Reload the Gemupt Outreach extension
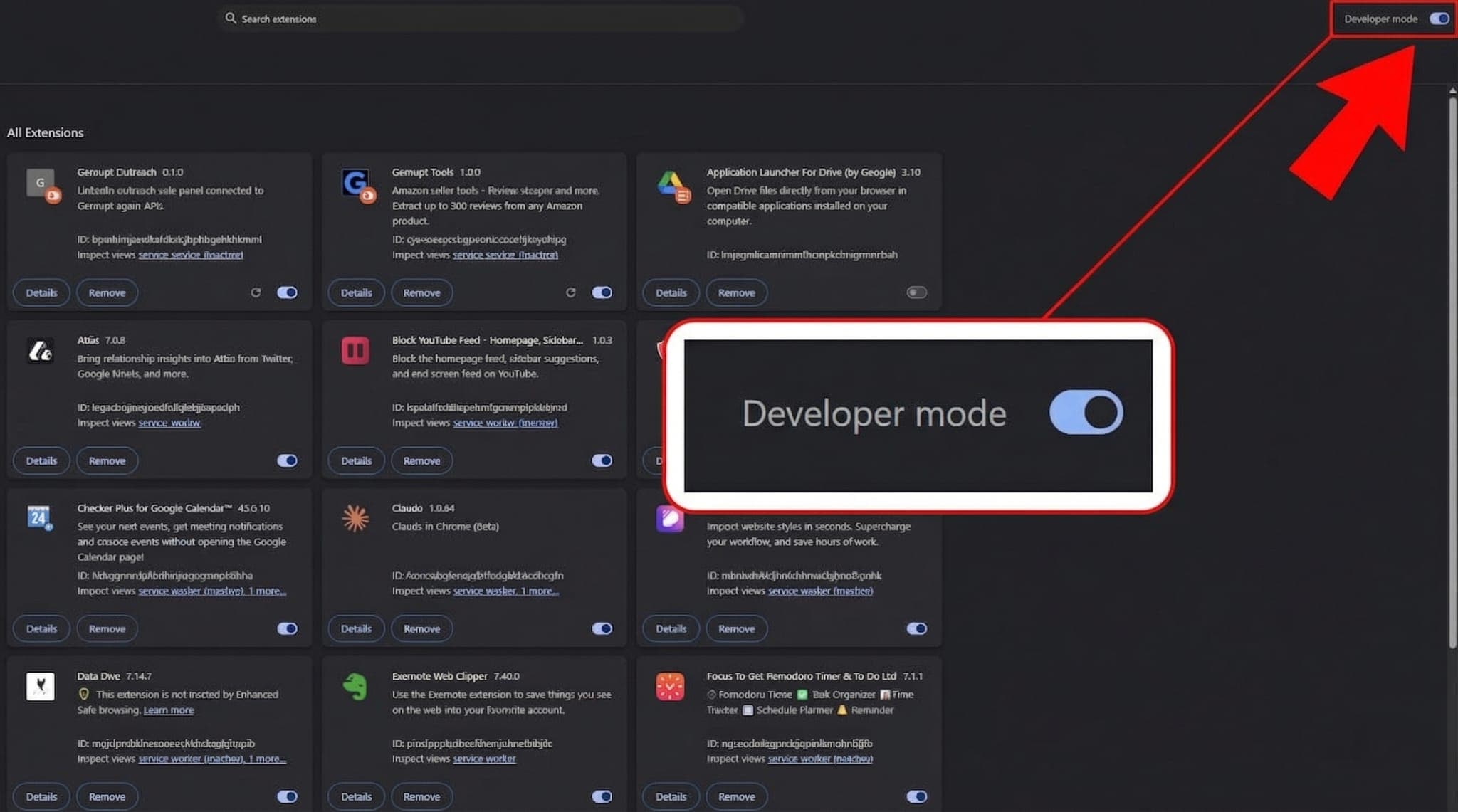This screenshot has width=1458, height=812. click(256, 292)
